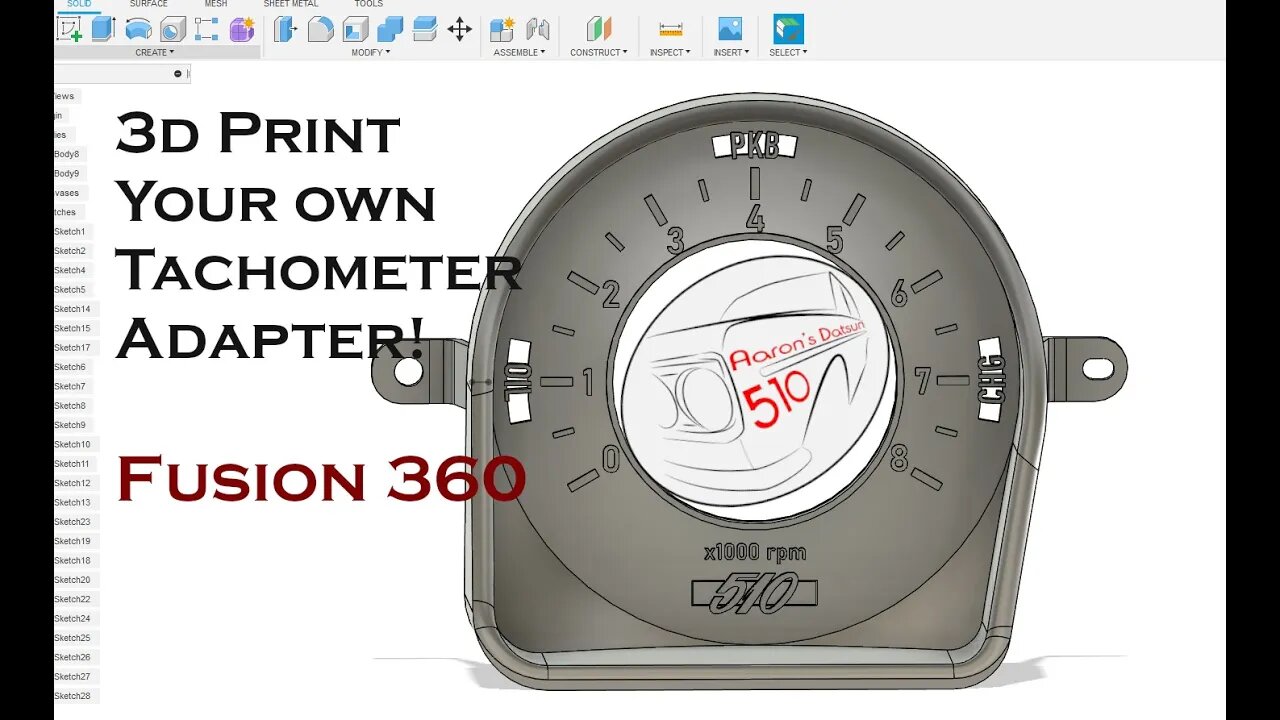Select Sketch18 in the browser

pos(72,560)
